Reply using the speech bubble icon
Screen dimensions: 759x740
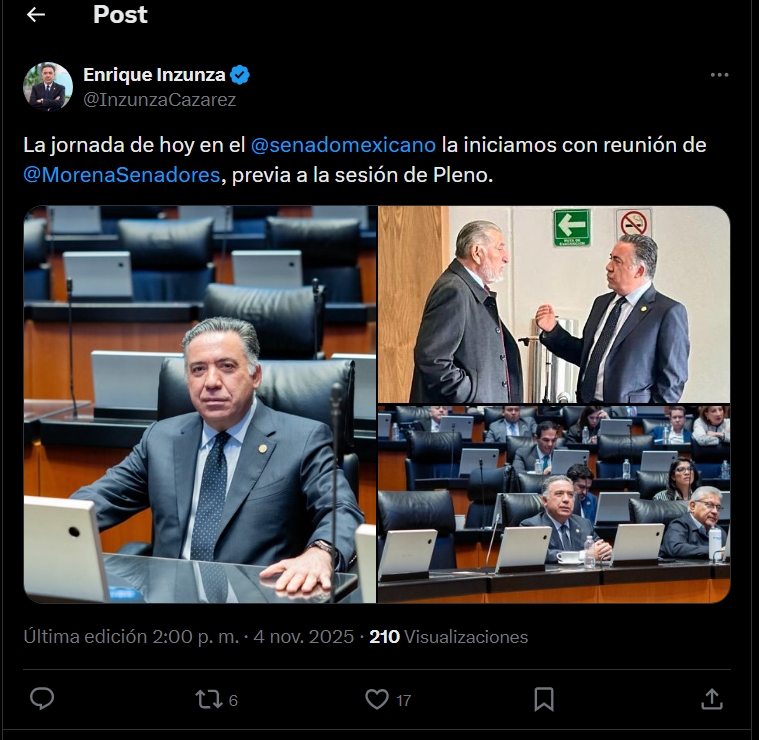(x=42, y=699)
